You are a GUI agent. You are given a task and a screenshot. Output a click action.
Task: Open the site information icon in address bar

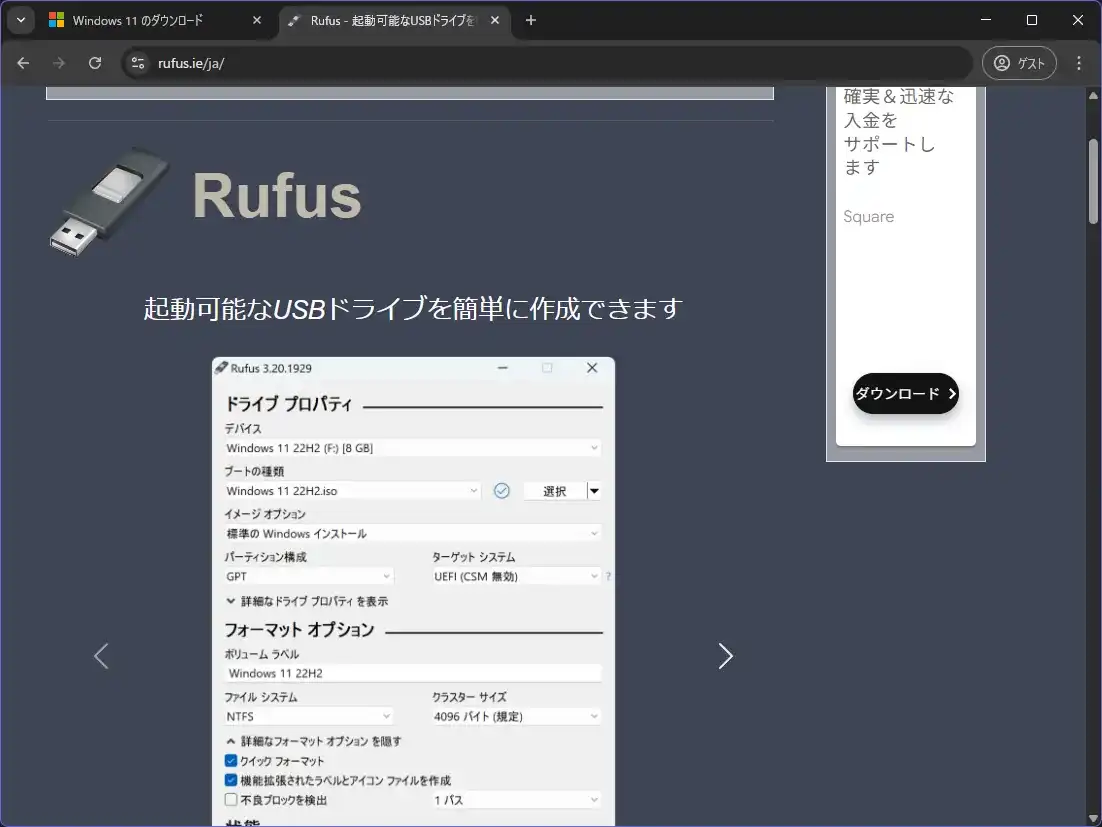click(x=139, y=63)
